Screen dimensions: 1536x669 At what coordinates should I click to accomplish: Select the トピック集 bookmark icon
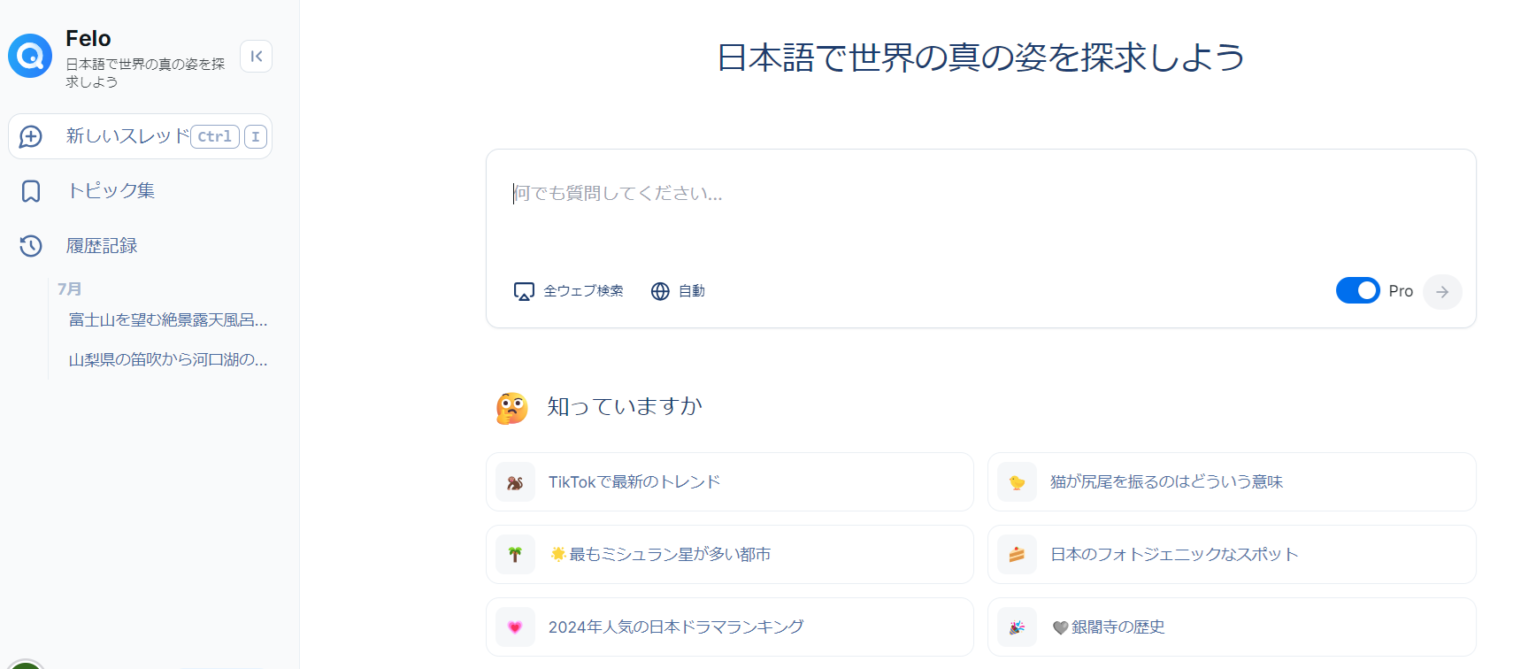[x=30, y=190]
